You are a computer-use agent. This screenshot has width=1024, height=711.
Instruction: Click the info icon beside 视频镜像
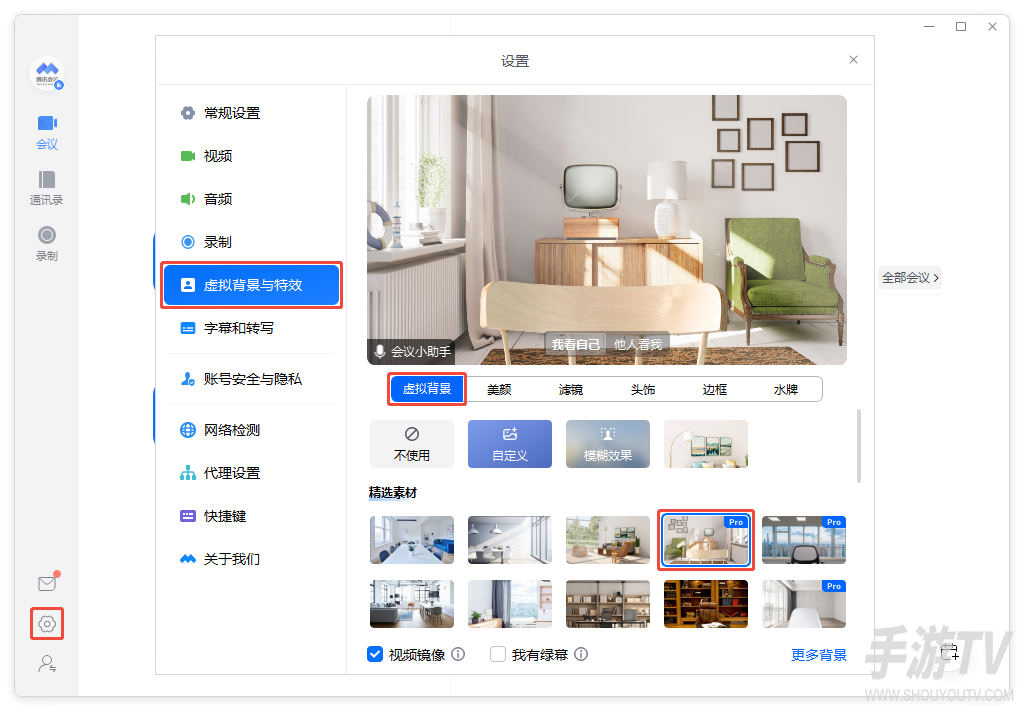tap(458, 654)
